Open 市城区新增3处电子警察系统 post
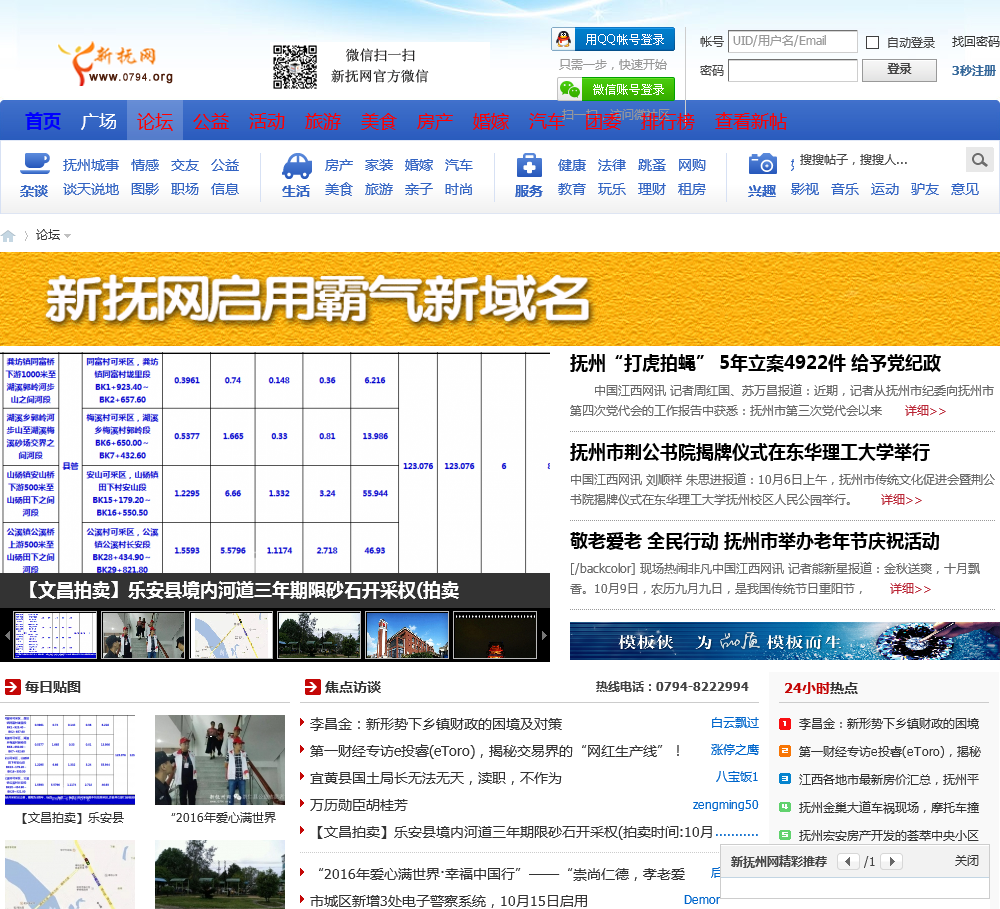 [448, 901]
